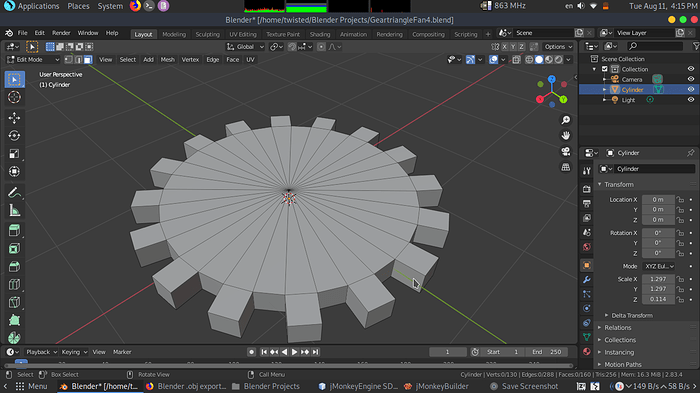Open the Object Data mesh triangle tab

tap(587, 337)
